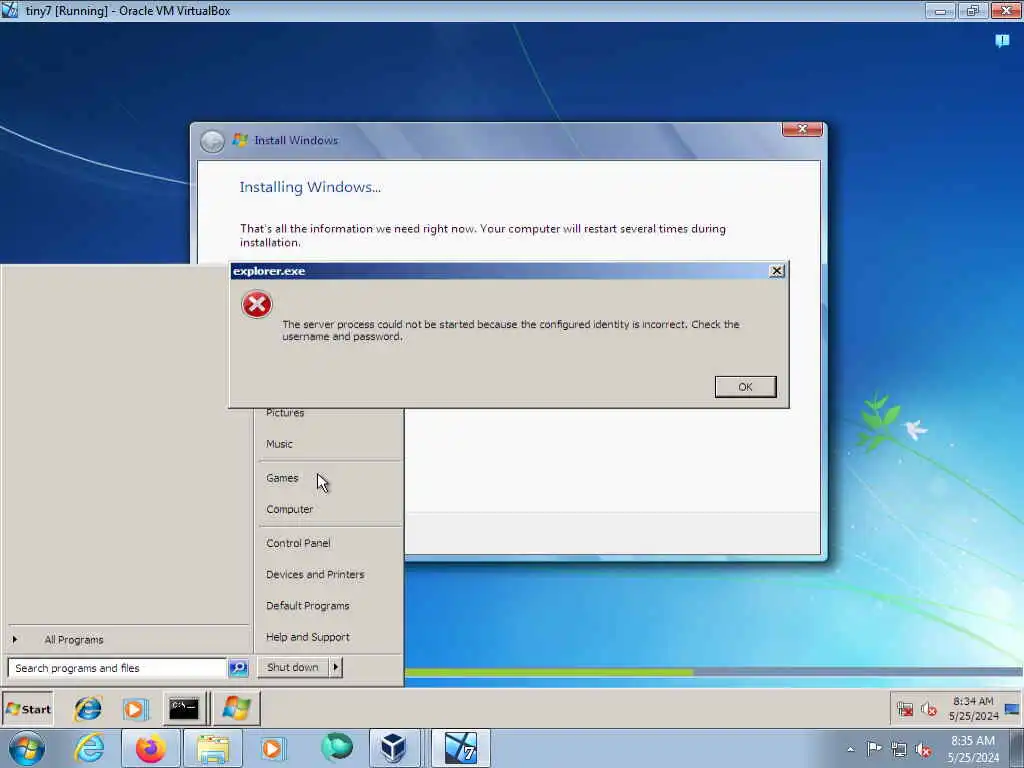Click the guest tray muted volume icon

point(928,709)
